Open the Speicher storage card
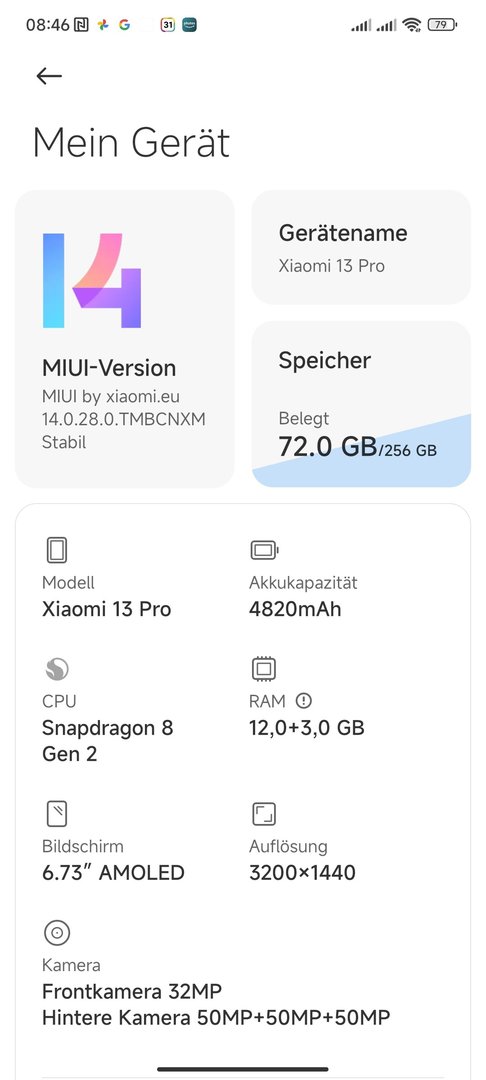The image size is (486, 1080). coord(361,404)
